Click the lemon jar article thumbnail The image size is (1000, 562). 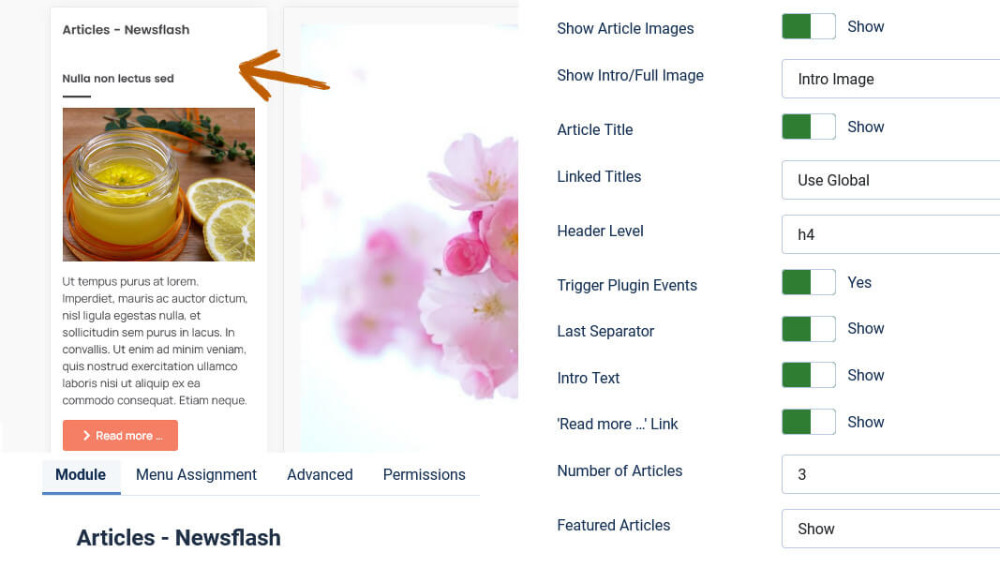tap(159, 184)
